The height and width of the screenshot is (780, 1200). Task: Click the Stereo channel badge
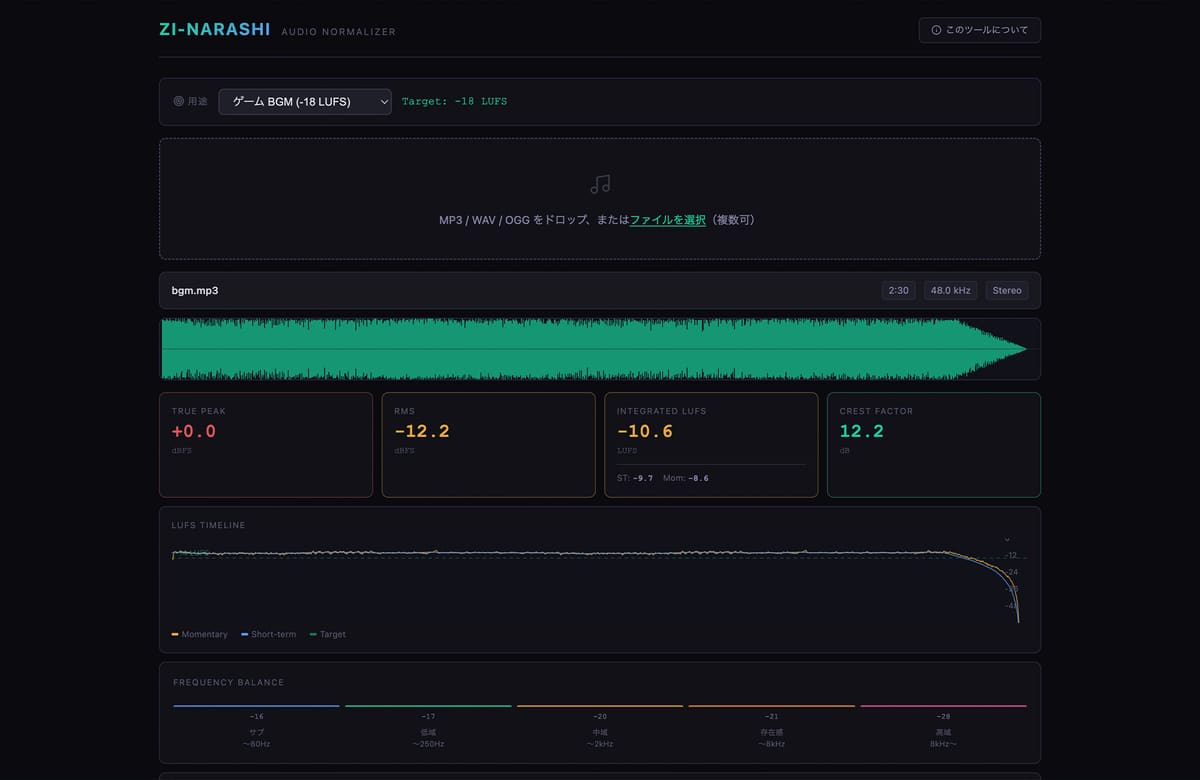1007,291
